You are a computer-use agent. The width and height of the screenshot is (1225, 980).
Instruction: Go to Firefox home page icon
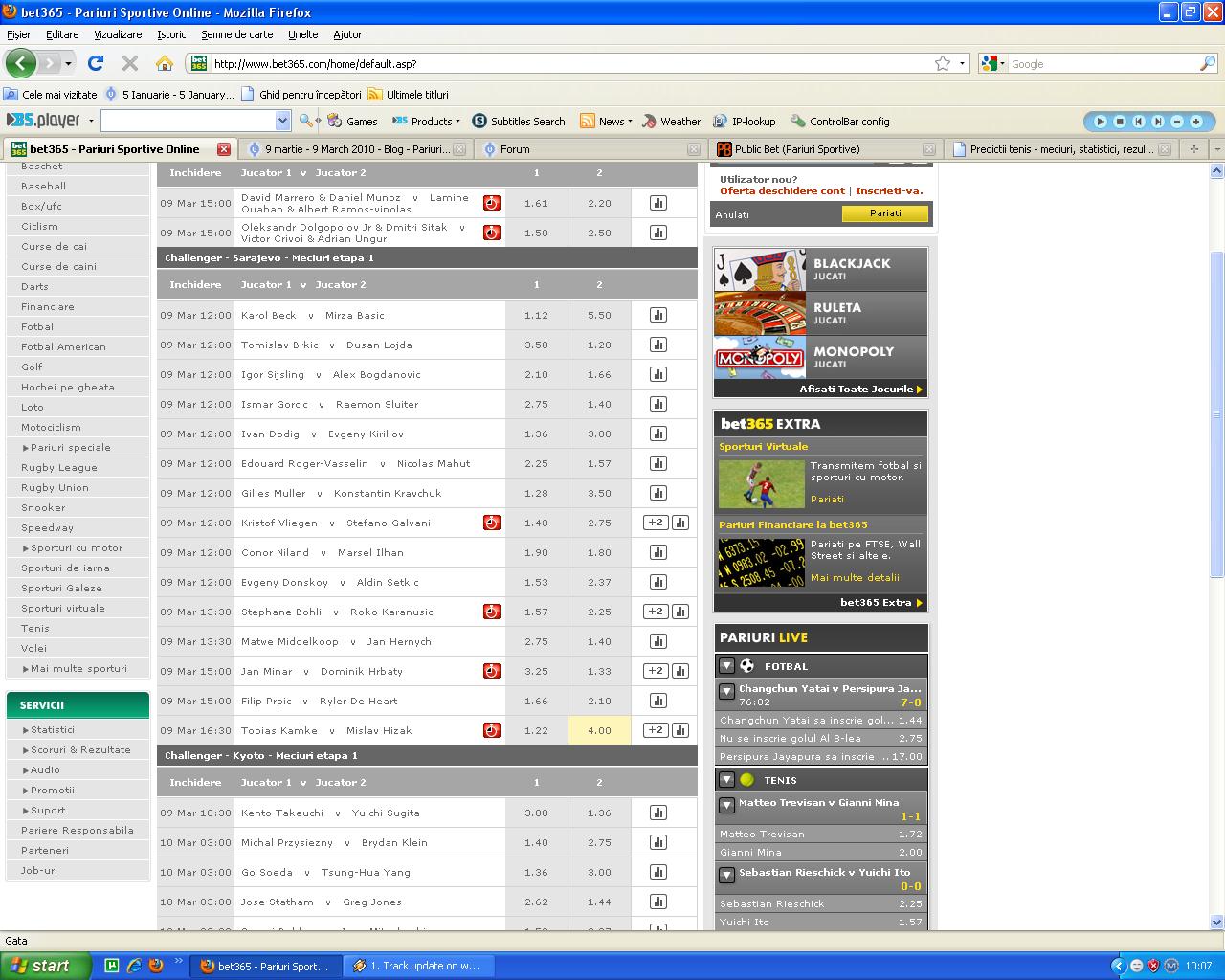(x=164, y=63)
